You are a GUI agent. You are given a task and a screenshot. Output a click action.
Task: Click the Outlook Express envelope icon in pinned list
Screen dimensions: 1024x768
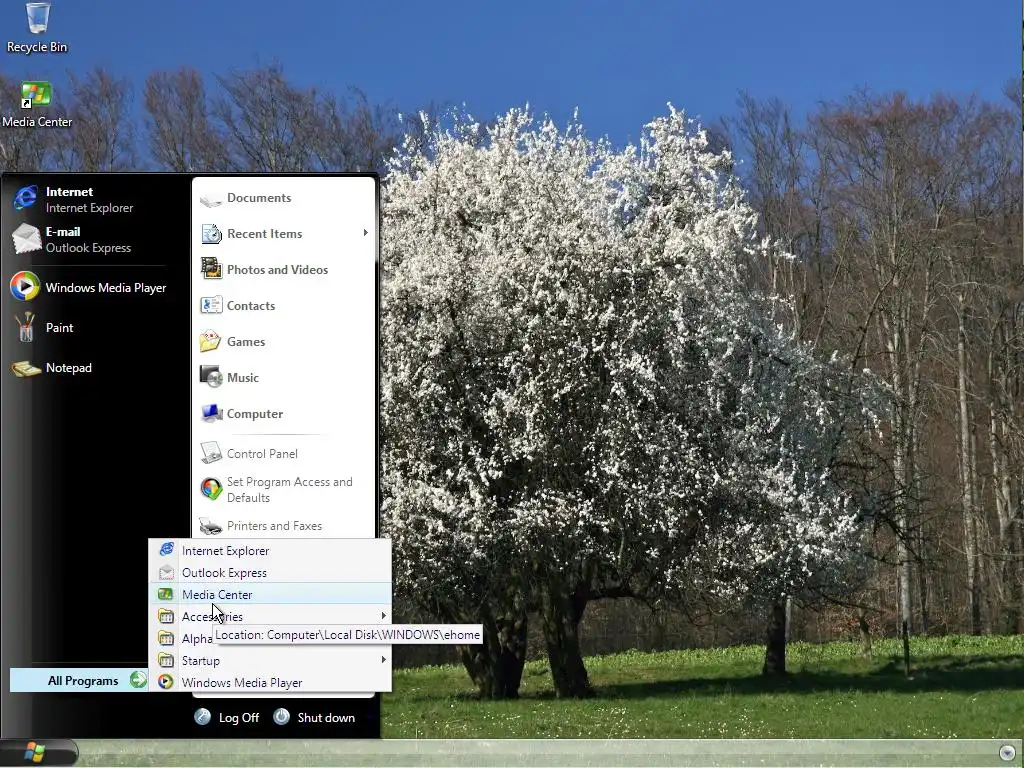[26, 238]
